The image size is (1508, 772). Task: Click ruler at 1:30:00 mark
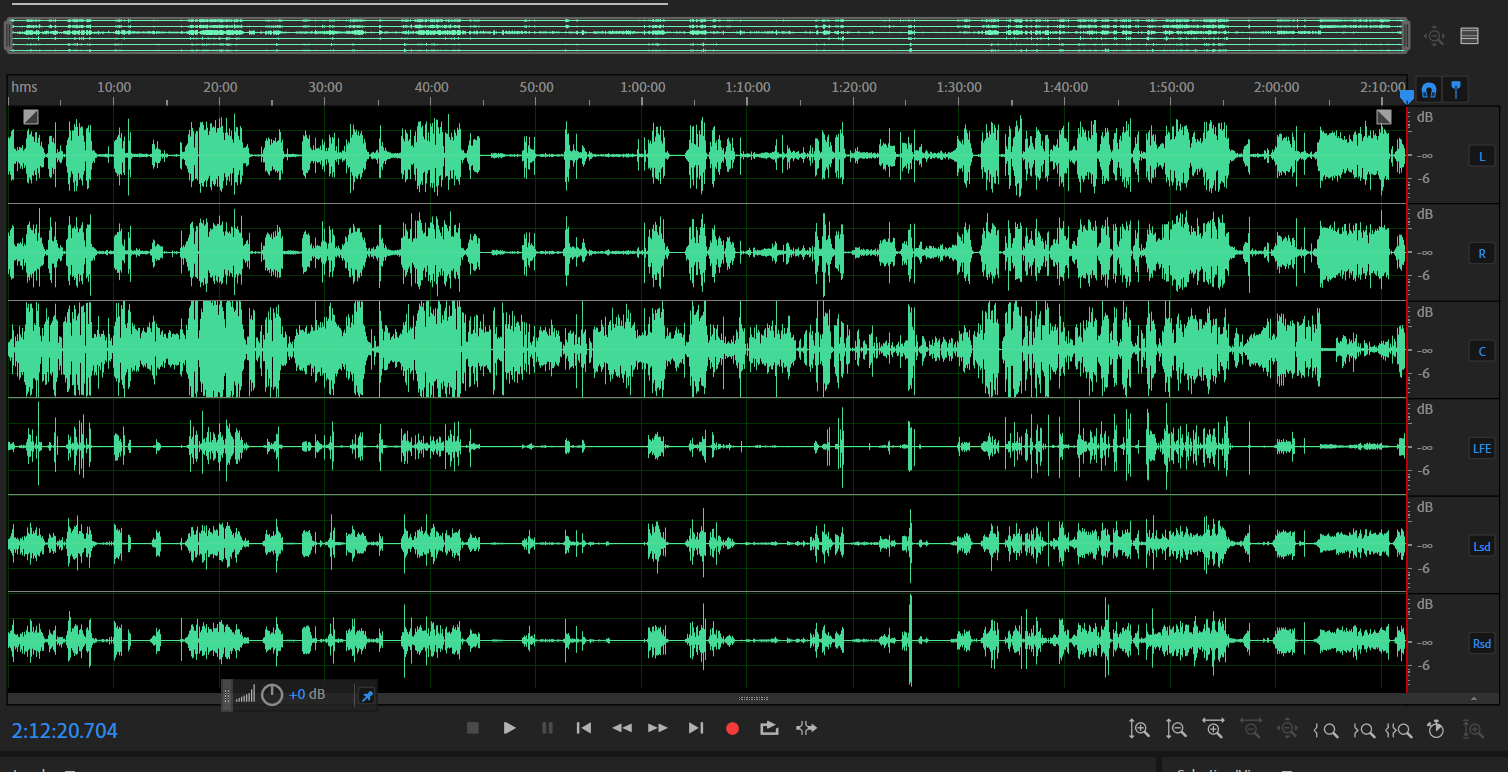coord(959,87)
